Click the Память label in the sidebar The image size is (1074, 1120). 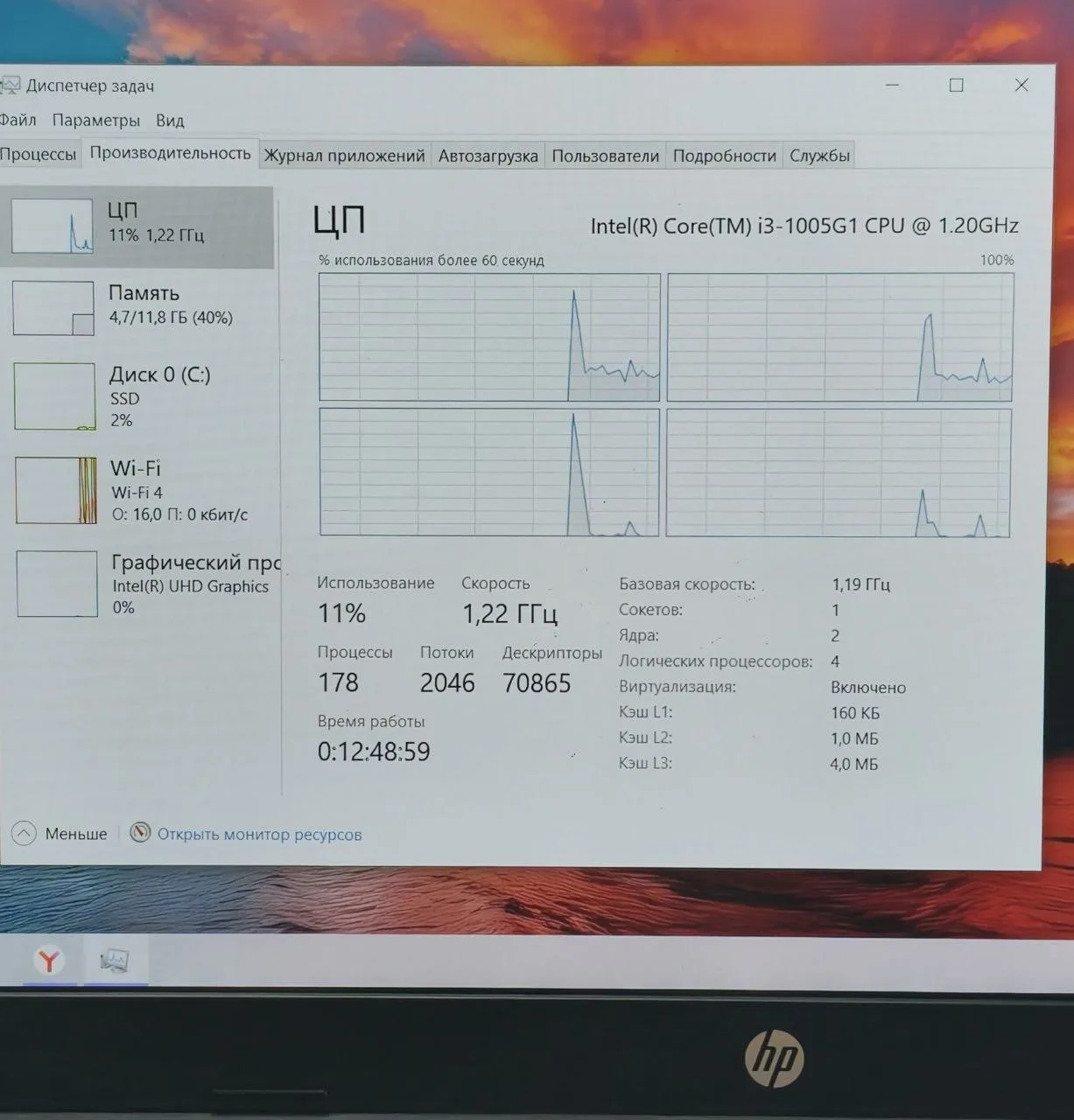[x=144, y=293]
